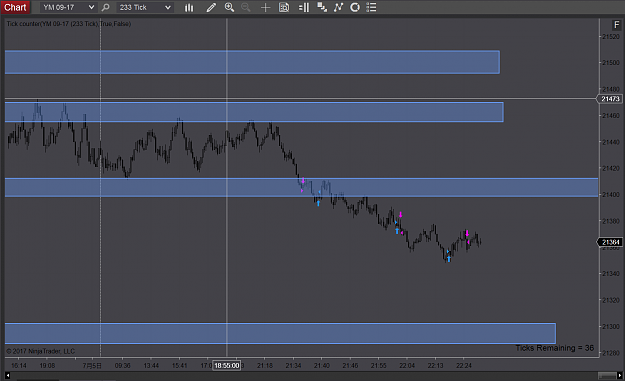Click the Tick counter indicator label
The image size is (625, 381).
tap(69, 24)
